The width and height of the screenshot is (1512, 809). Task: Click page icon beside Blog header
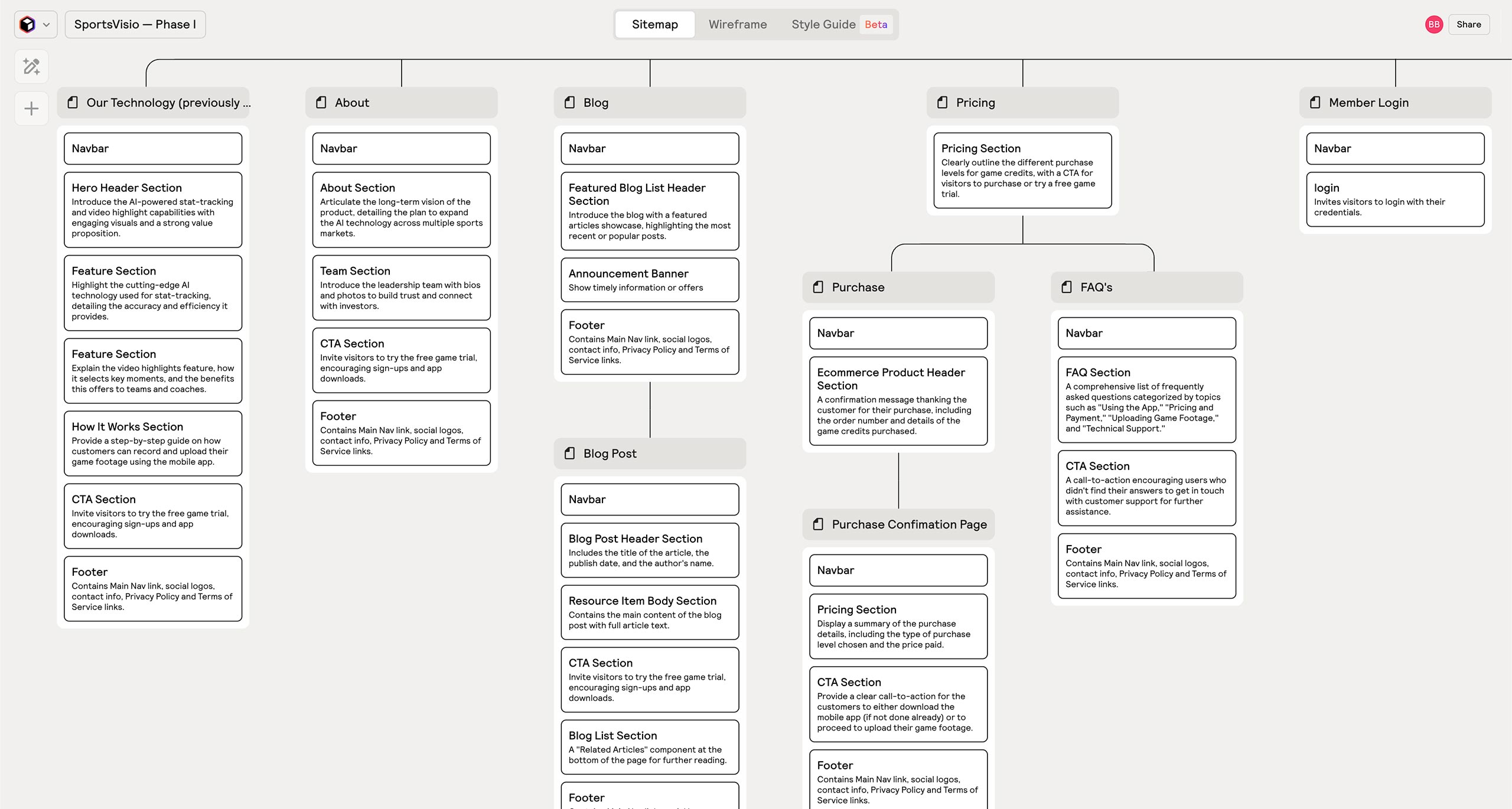click(x=570, y=102)
